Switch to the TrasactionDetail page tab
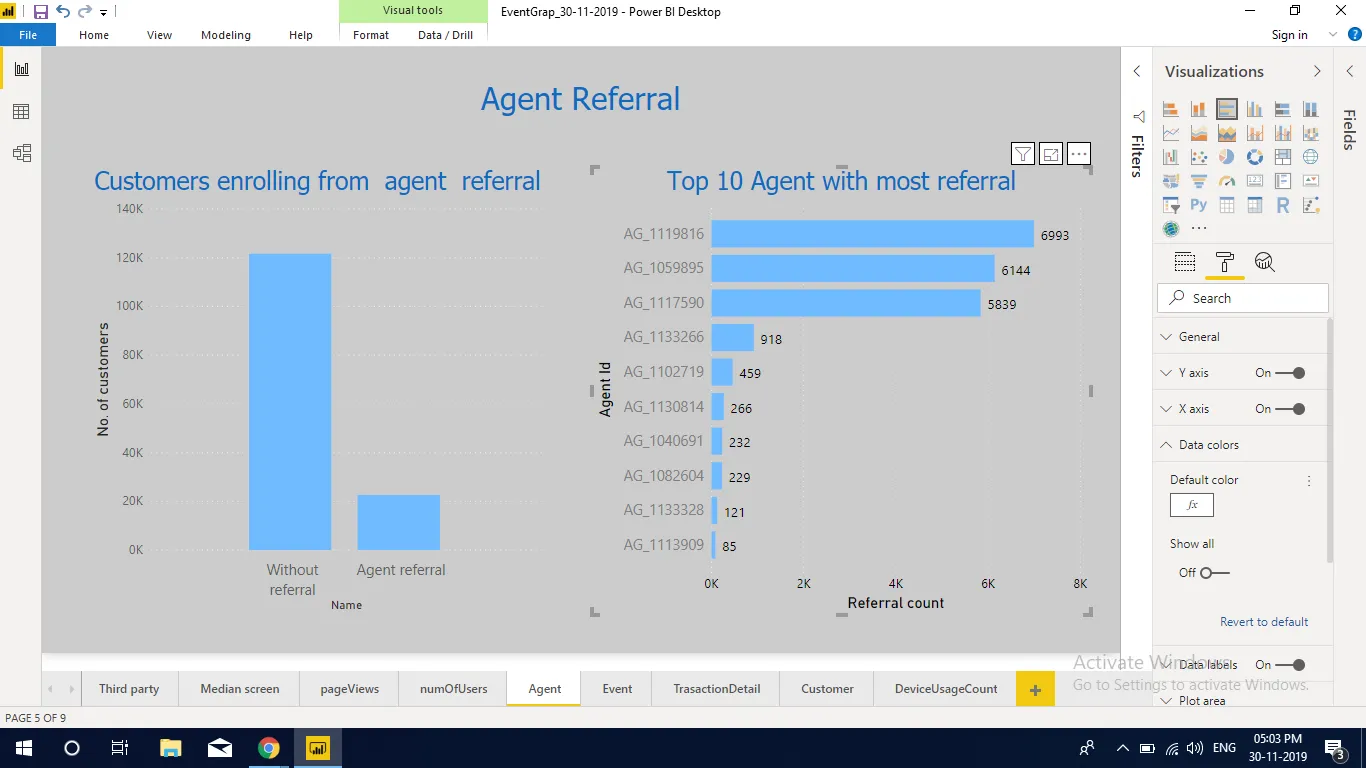The height and width of the screenshot is (768, 1366). pos(717,689)
